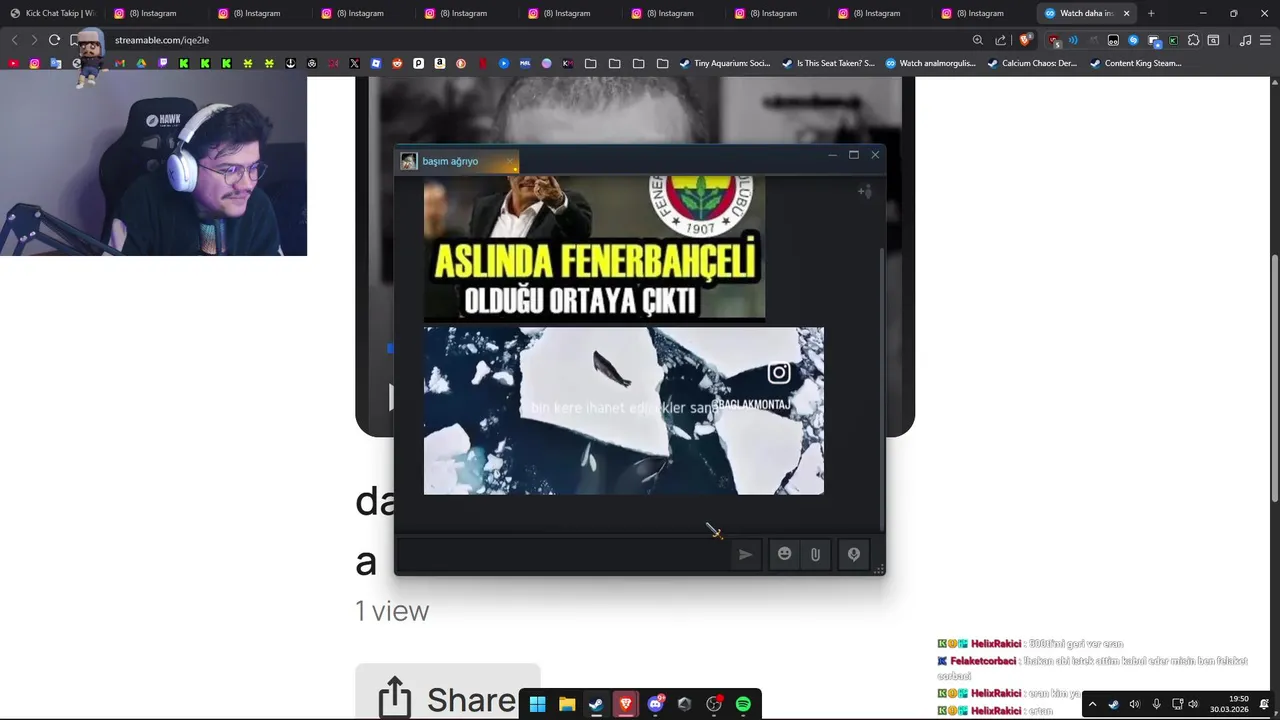Viewport: 1280px width, 720px height.
Task: Open the Brave hamburger main menu
Action: click(x=1266, y=40)
